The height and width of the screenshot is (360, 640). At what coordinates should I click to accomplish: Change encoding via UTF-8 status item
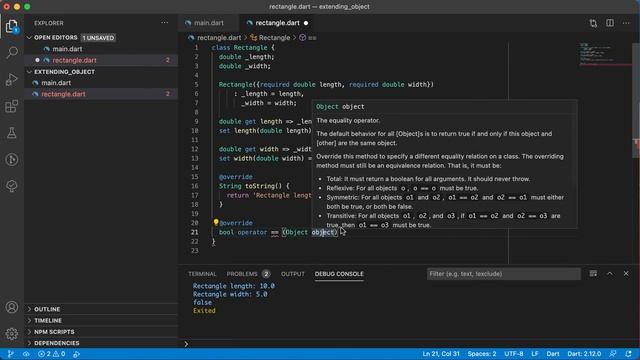point(513,354)
